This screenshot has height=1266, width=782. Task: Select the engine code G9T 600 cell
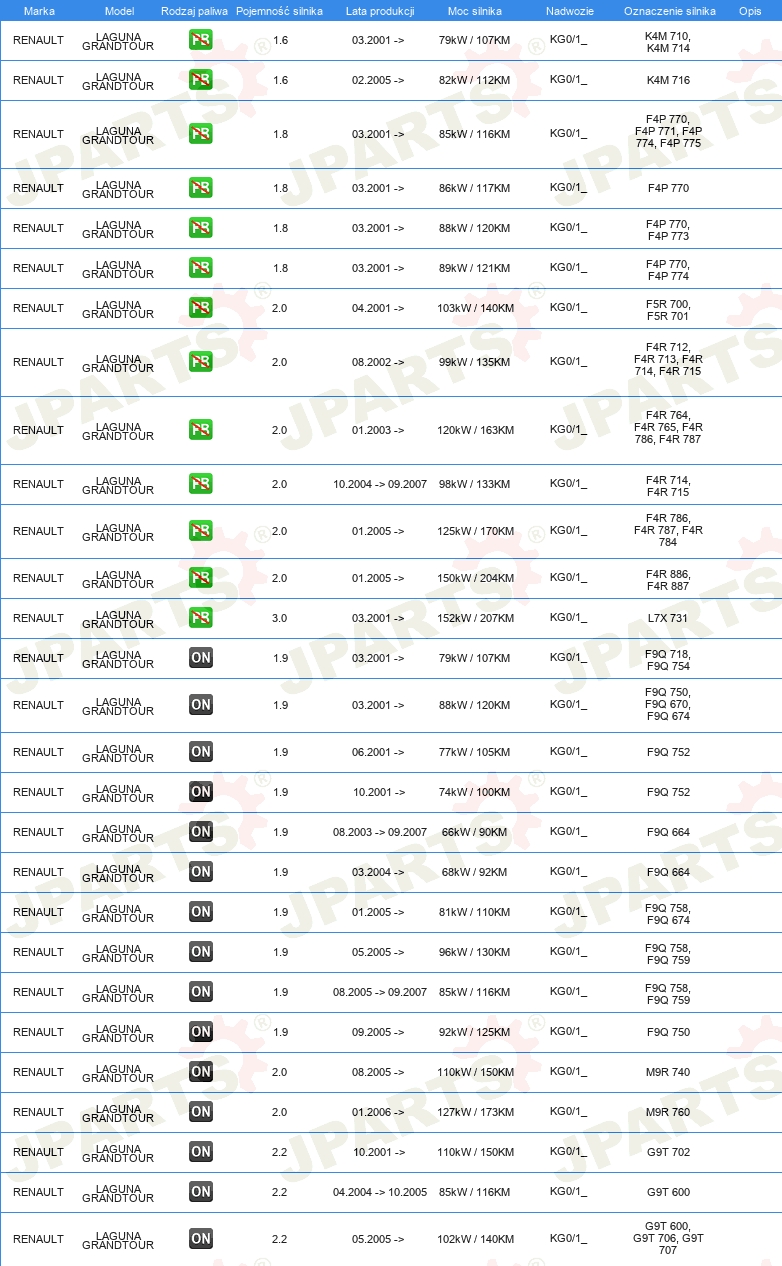coord(668,1192)
